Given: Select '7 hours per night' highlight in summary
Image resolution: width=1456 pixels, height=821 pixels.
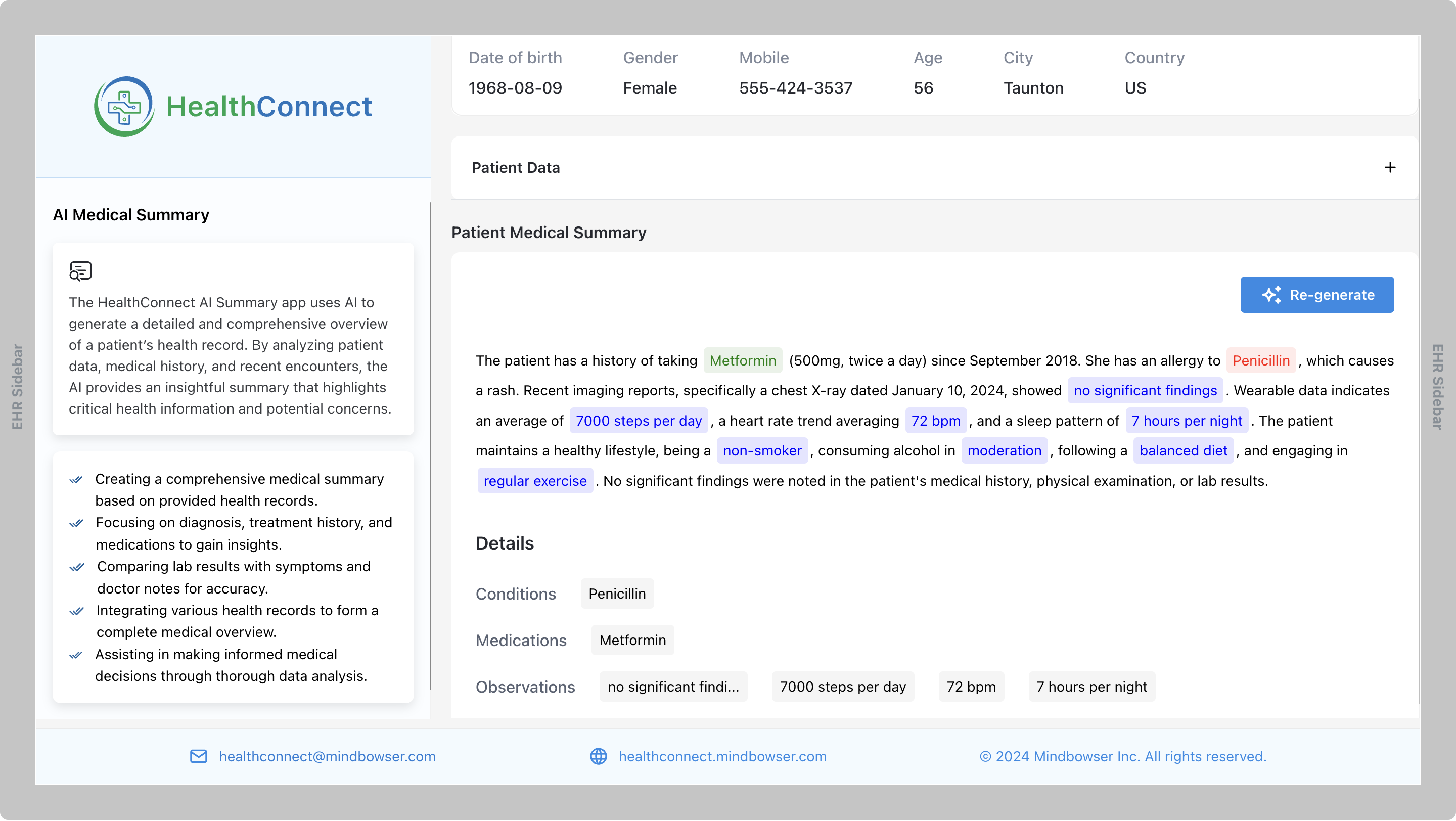Looking at the screenshot, I should [x=1187, y=421].
